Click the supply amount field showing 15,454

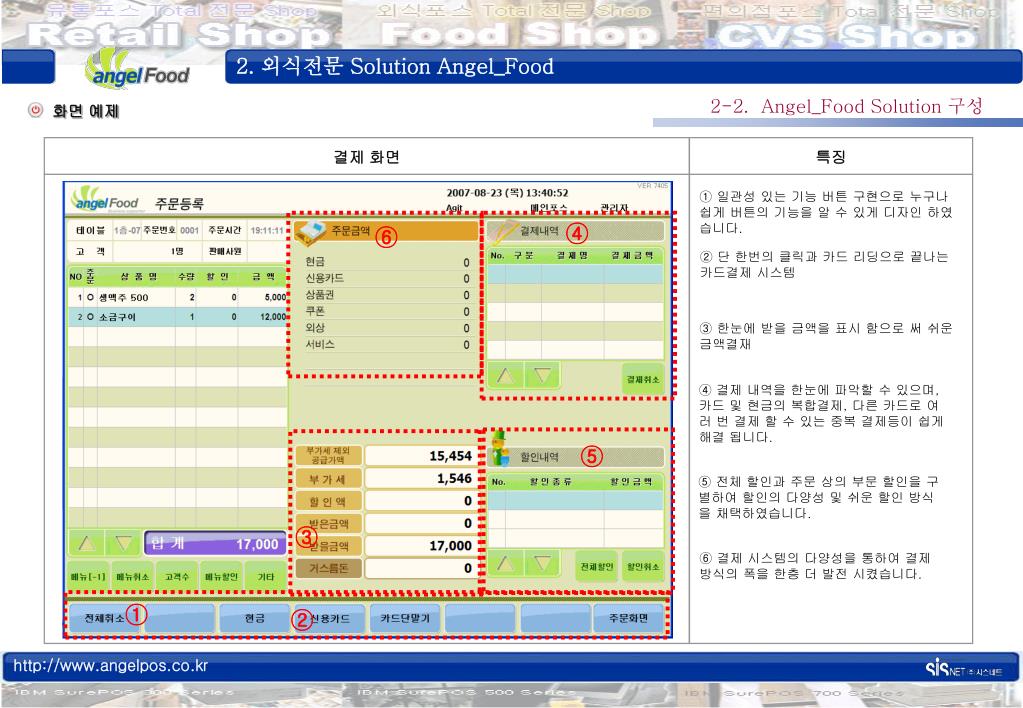[x=419, y=455]
